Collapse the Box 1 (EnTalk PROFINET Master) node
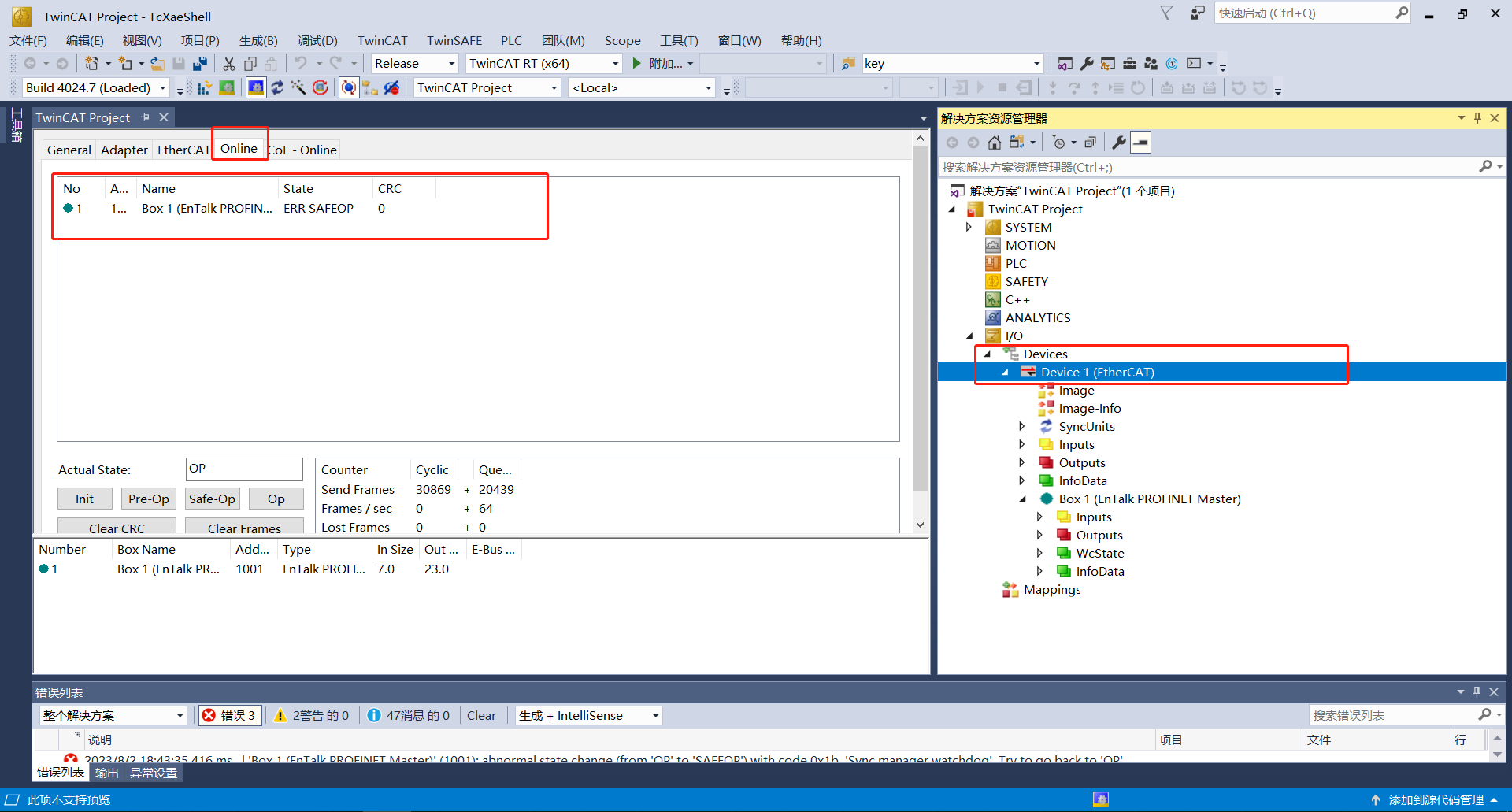 (x=1022, y=499)
